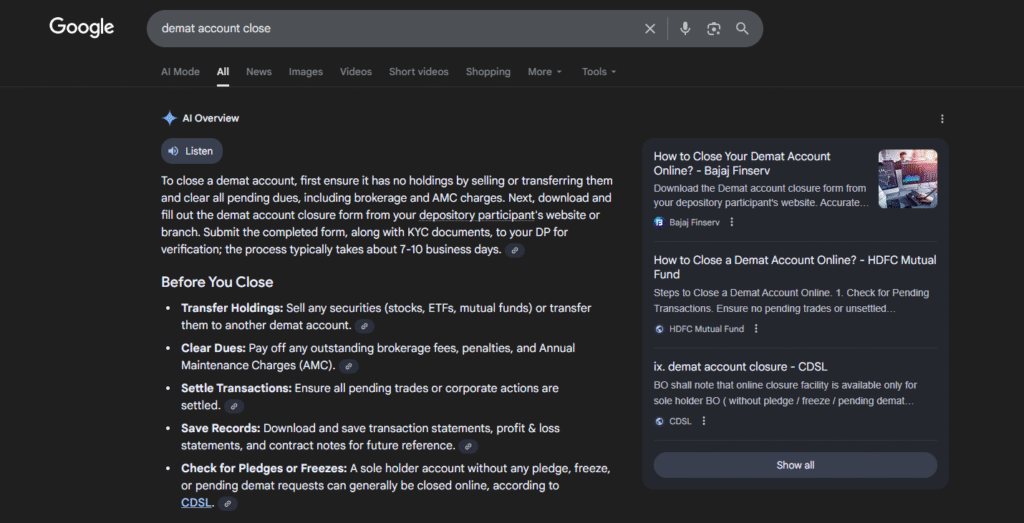Click the Google logo
This screenshot has height=523, width=1024.
[82, 27]
